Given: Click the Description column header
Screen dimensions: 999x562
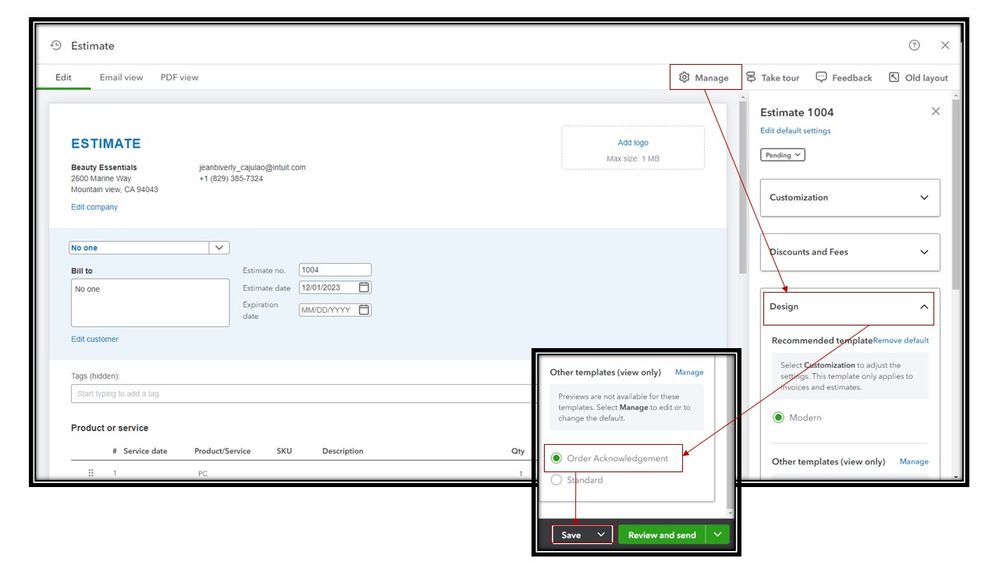Looking at the screenshot, I should point(343,450).
